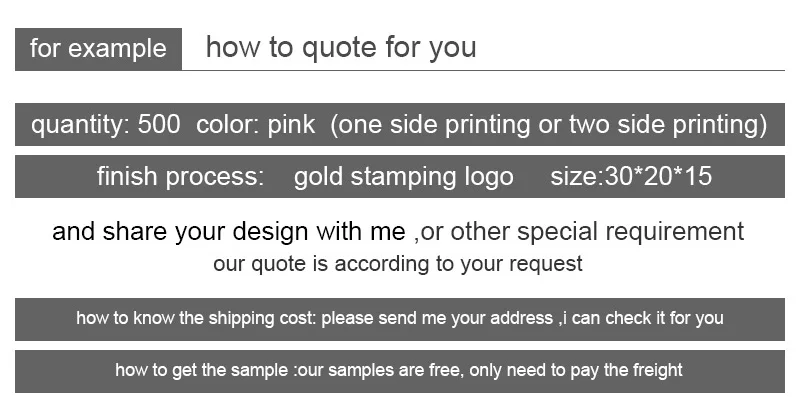This screenshot has height=415, width=800.
Task: Click the number "500" in the quantity banner
Action: (159, 125)
